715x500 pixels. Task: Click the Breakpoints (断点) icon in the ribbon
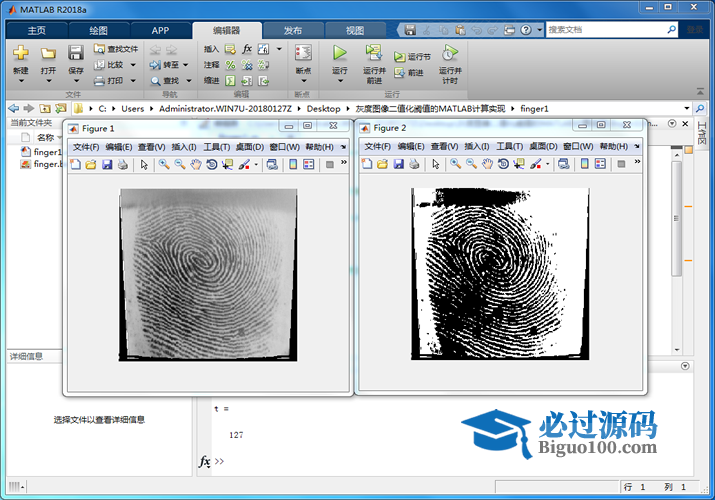[x=303, y=54]
